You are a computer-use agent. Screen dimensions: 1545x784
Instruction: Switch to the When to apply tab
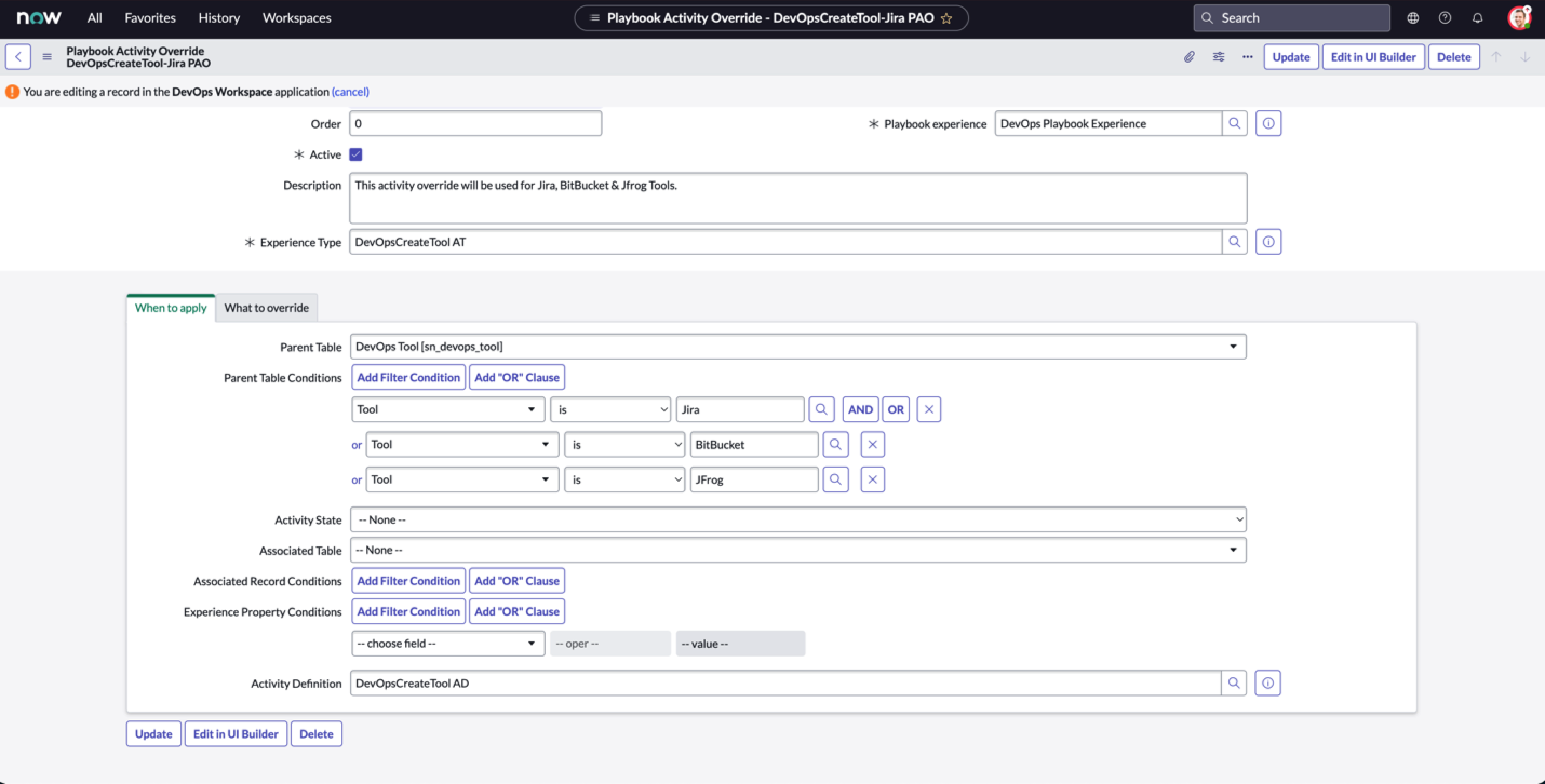coord(170,307)
